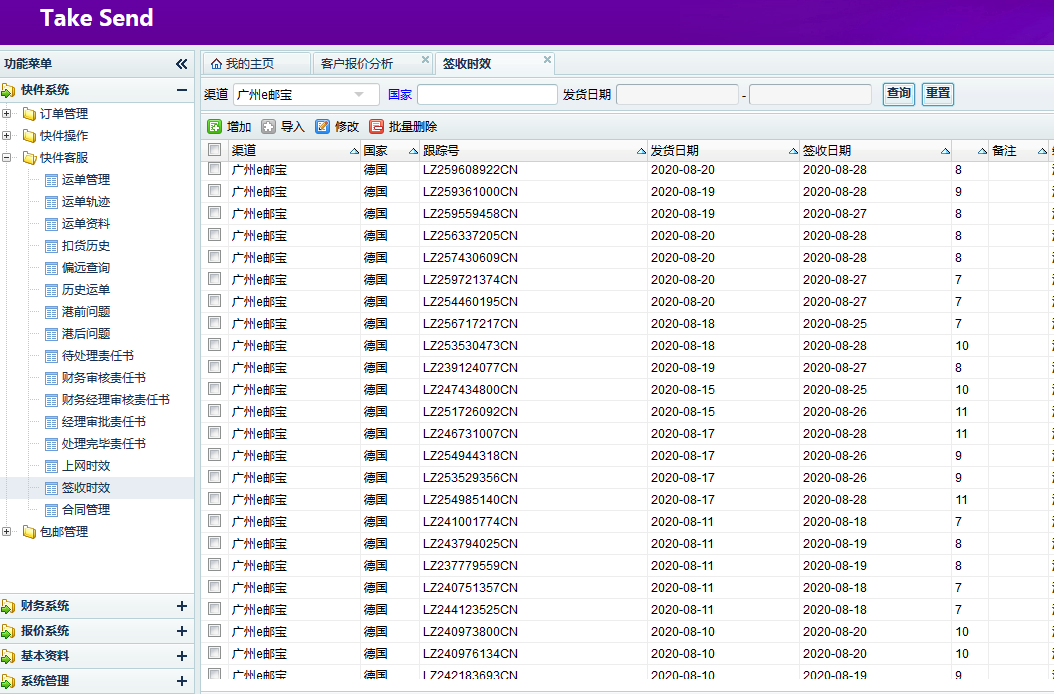The height and width of the screenshot is (694, 1054).
Task: Click the 查询 search button
Action: click(899, 94)
